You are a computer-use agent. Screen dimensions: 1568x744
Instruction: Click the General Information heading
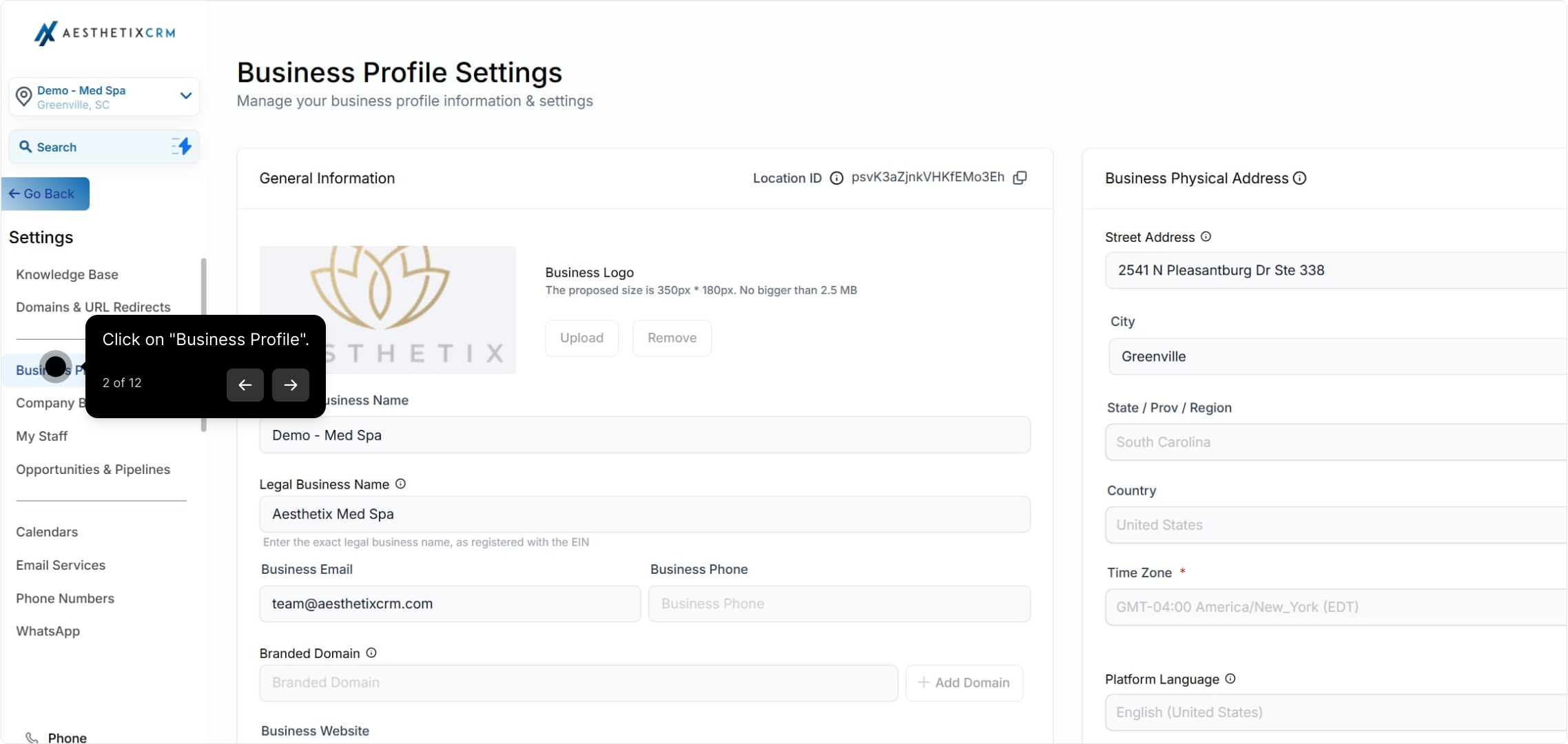click(x=327, y=178)
